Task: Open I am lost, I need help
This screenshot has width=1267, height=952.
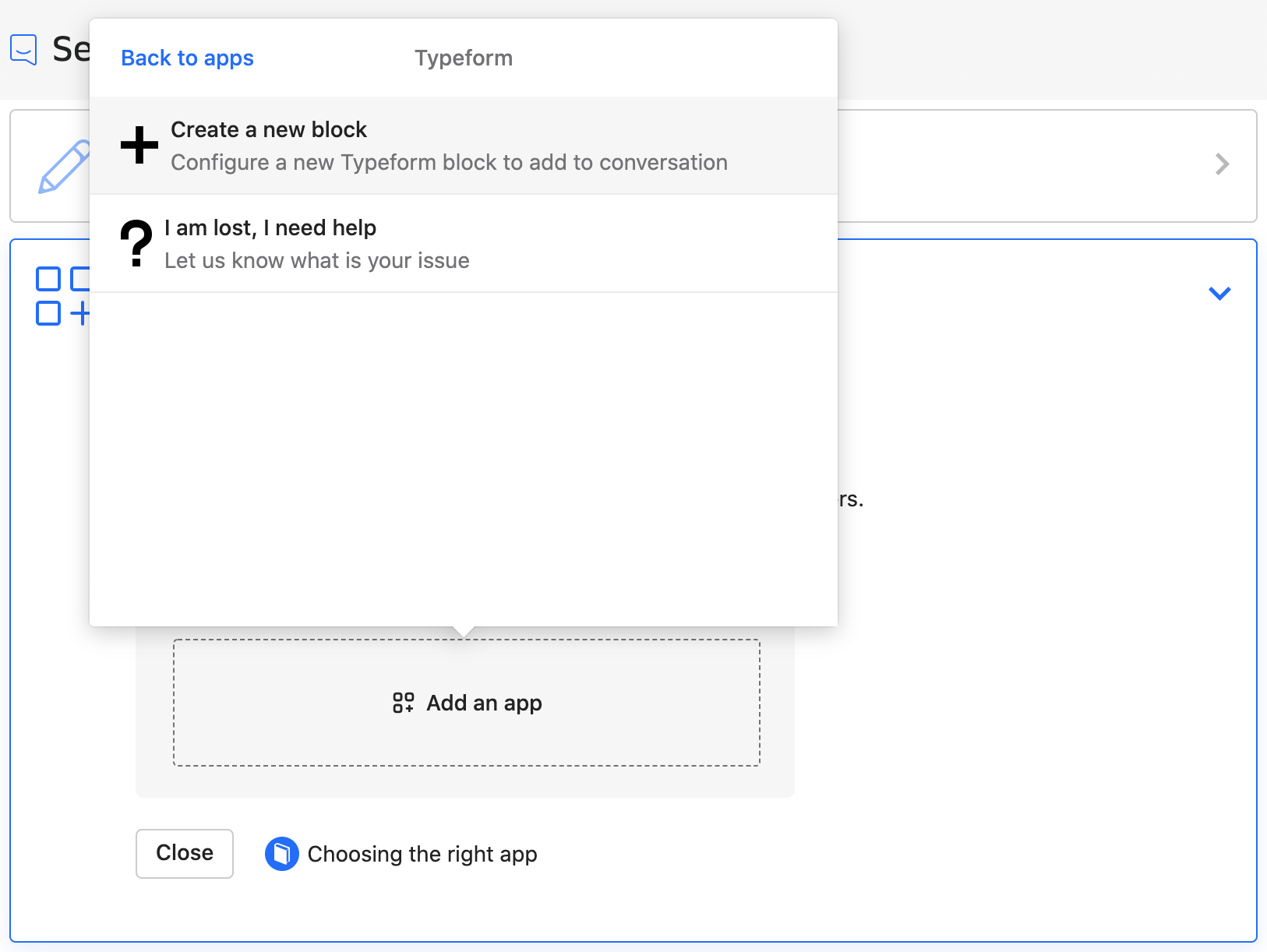Action: (464, 244)
